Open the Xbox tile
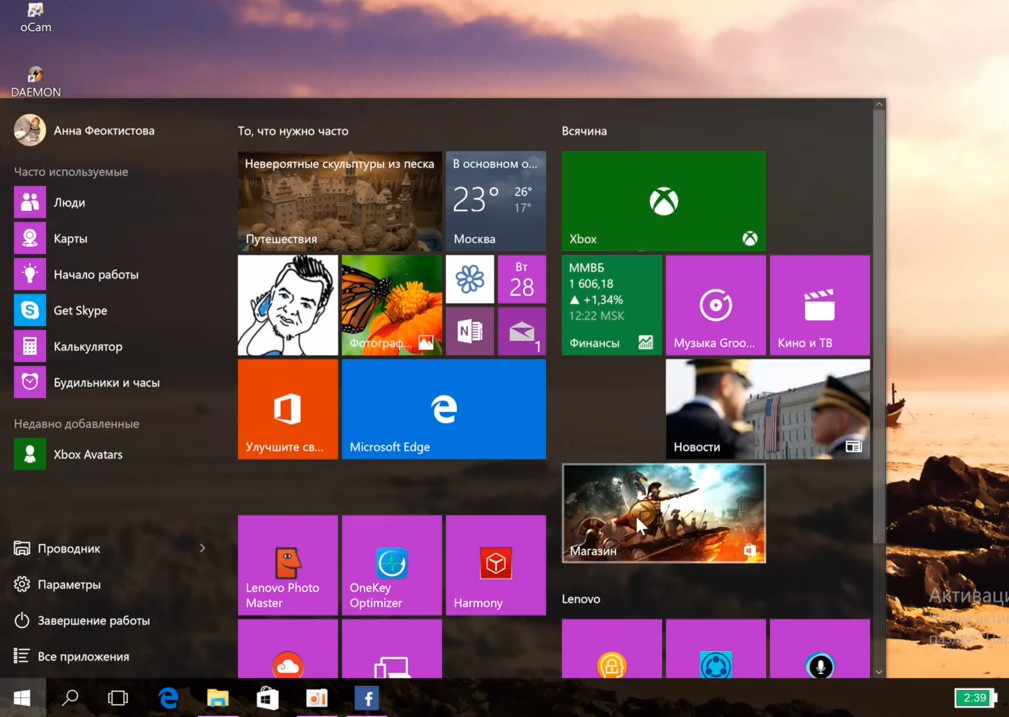1009x717 pixels. 663,201
